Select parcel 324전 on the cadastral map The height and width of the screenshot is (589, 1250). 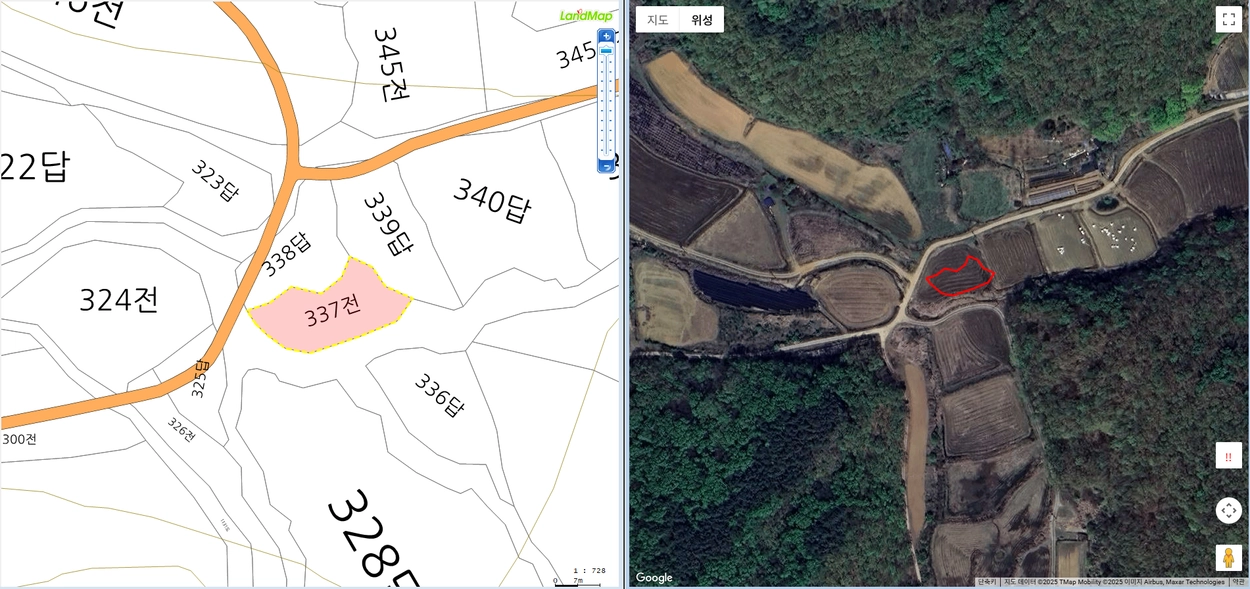pos(118,300)
